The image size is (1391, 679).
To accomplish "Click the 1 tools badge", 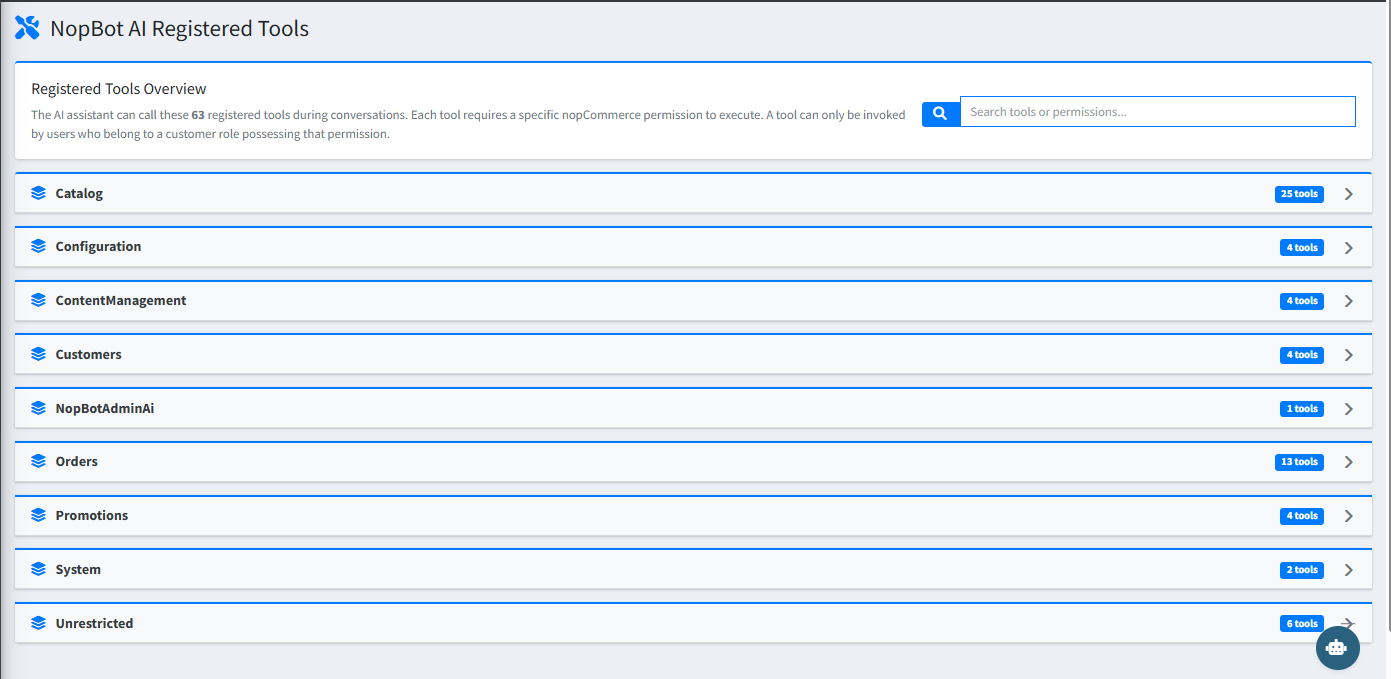I will pyautogui.click(x=1302, y=409).
